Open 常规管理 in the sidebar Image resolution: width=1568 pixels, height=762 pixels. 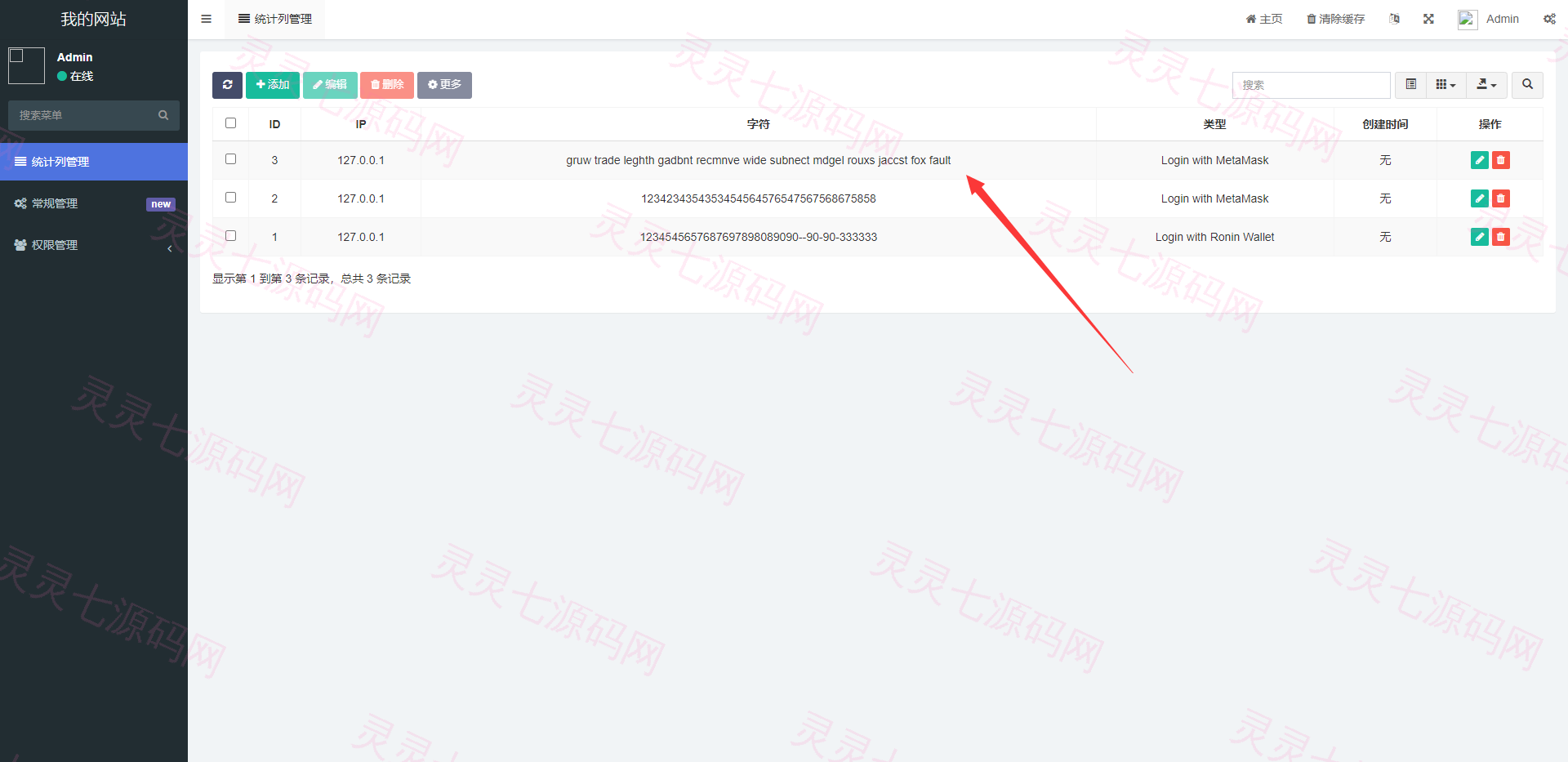[x=94, y=203]
